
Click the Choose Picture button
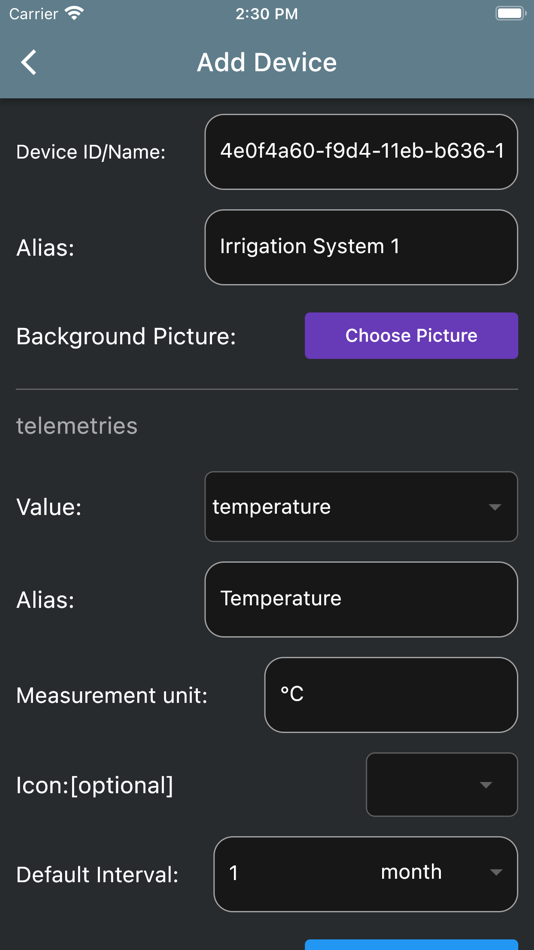412,336
